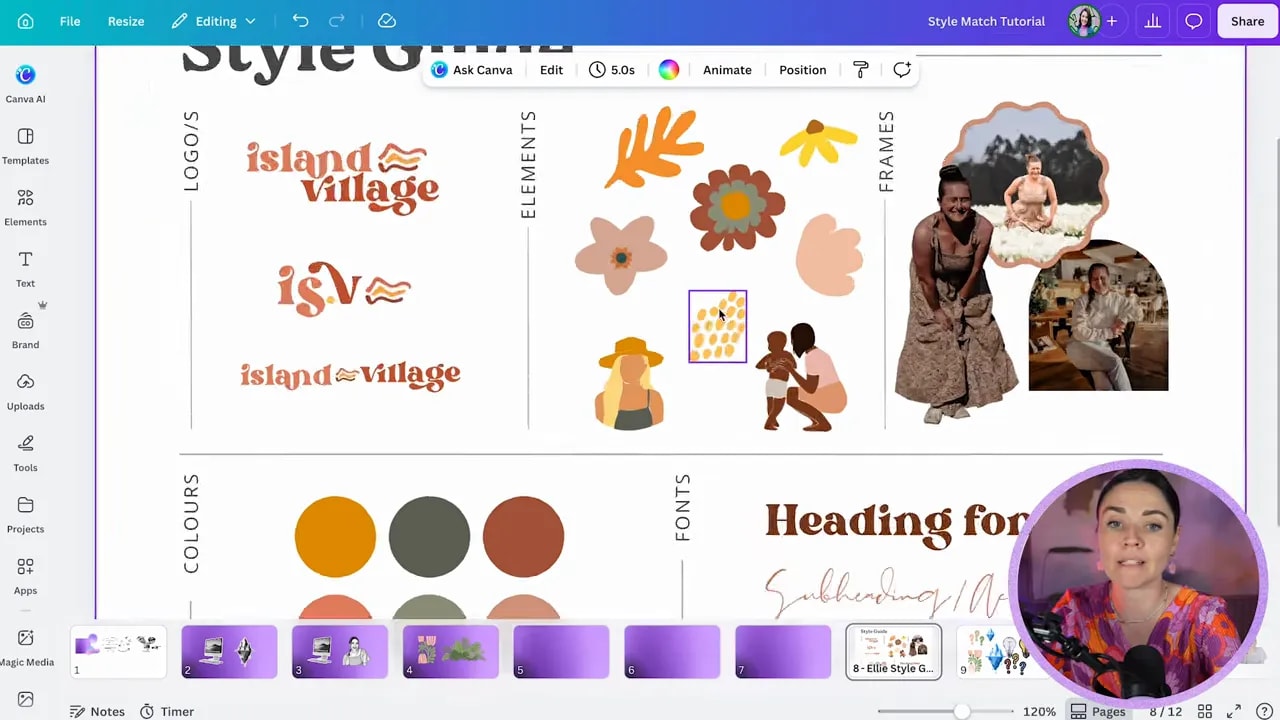Click the comment refresh bubble icon
1280x720 pixels.
902,70
